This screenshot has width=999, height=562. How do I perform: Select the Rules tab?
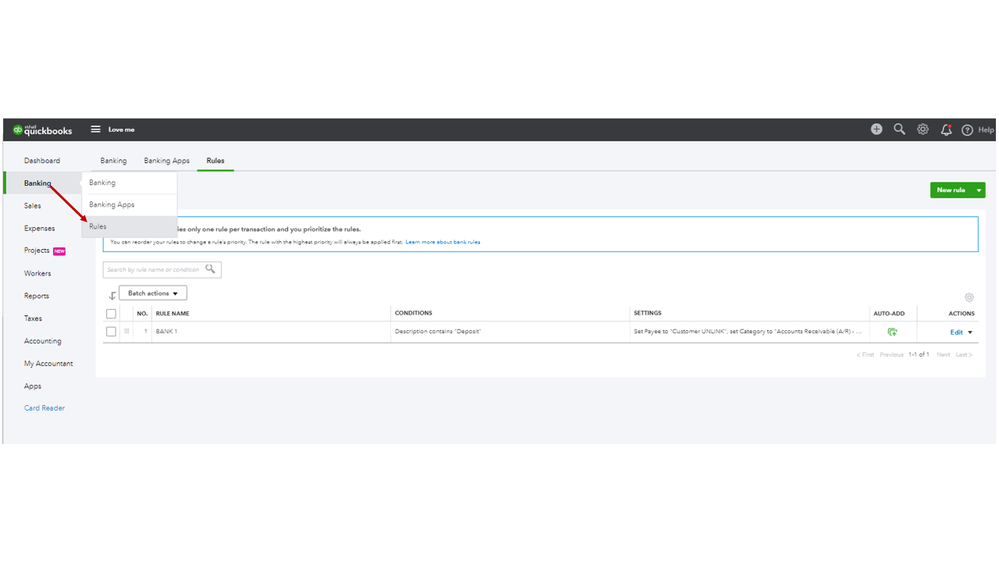pyautogui.click(x=215, y=161)
